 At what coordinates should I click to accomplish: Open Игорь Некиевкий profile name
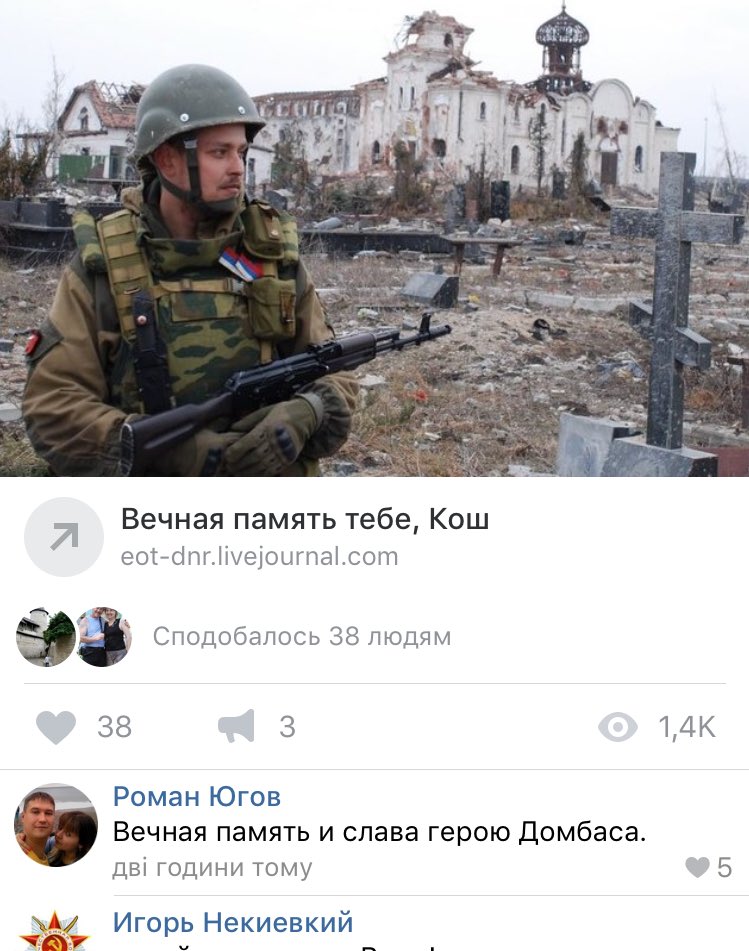coord(233,922)
